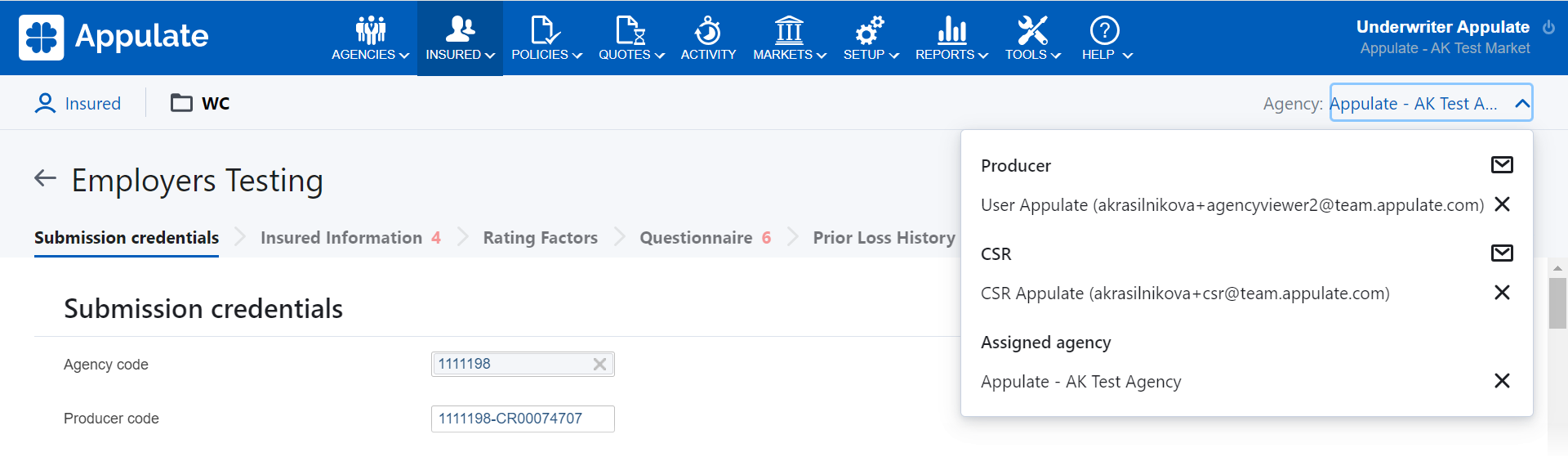Clear the Agency code field value
Screen dimensions: 1568x457
[x=599, y=365]
